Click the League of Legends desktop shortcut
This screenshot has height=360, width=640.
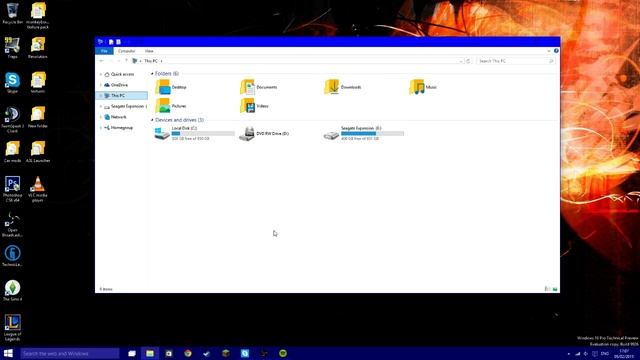(12, 328)
